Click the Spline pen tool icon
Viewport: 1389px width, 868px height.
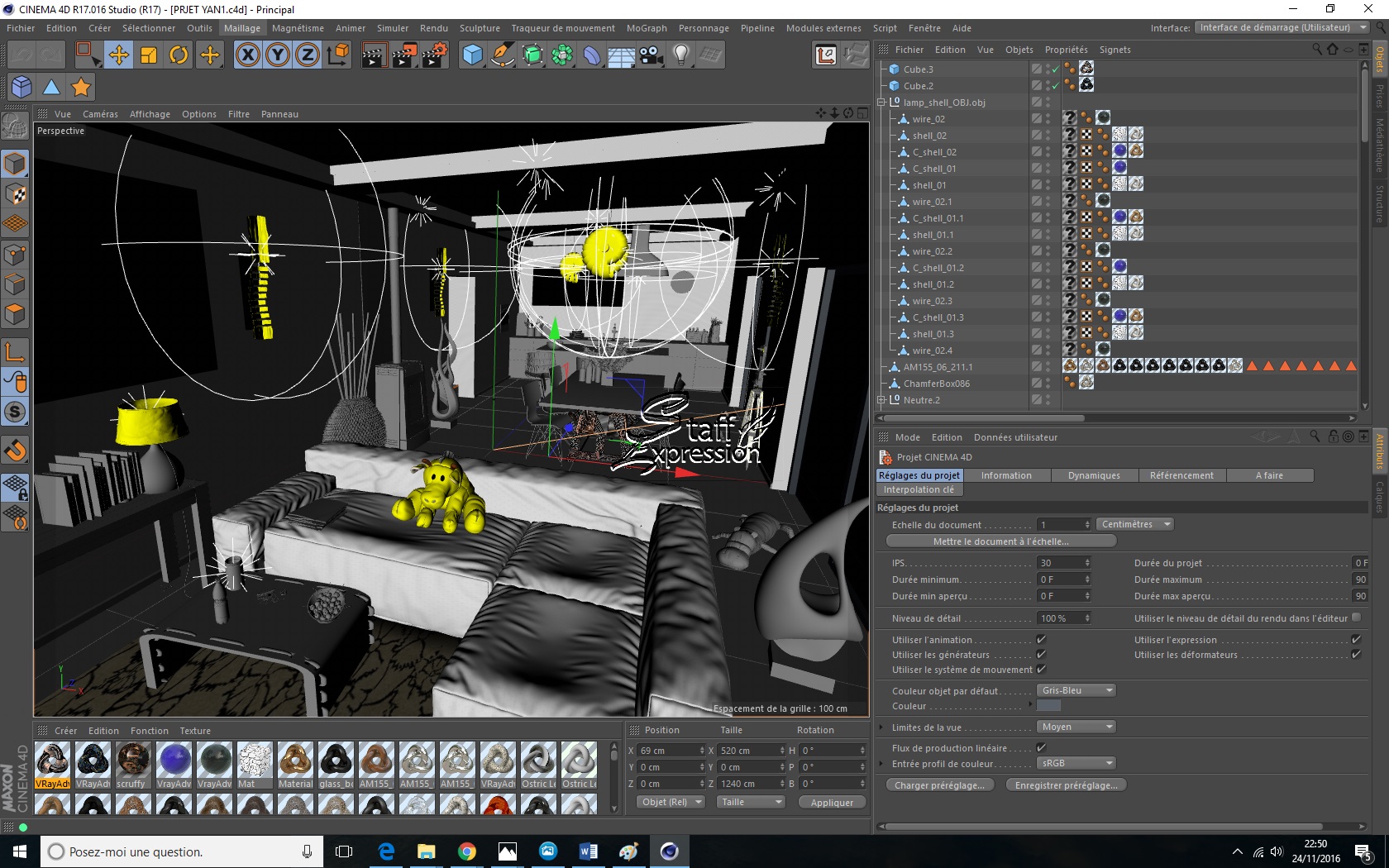point(502,55)
